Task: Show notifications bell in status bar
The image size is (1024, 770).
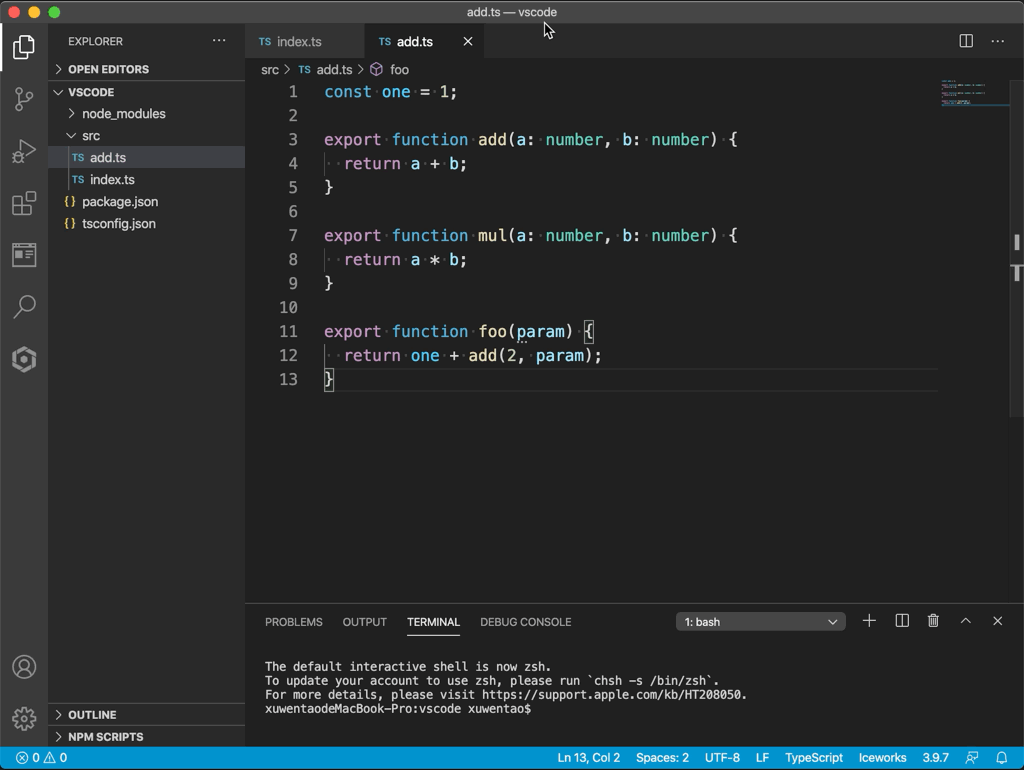Action: [1001, 758]
